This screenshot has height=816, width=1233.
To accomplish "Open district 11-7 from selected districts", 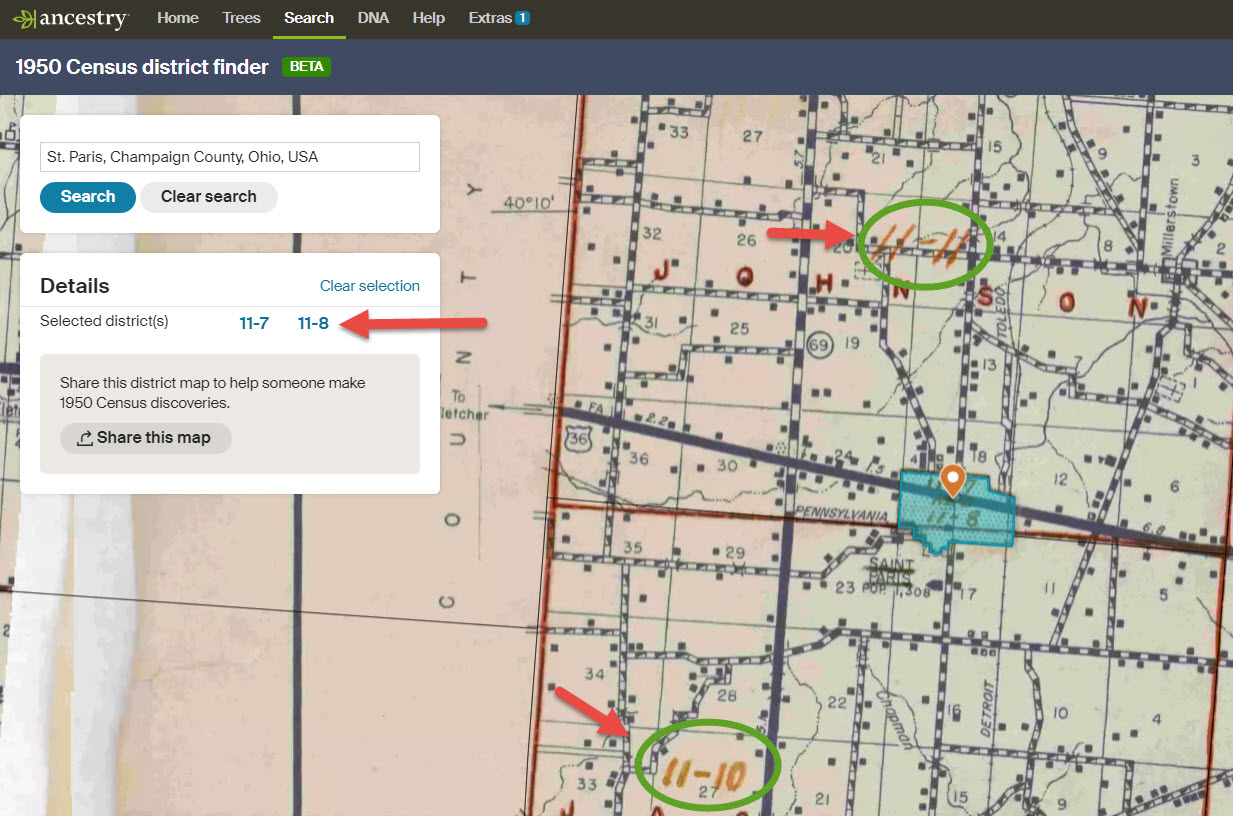I will [x=254, y=323].
